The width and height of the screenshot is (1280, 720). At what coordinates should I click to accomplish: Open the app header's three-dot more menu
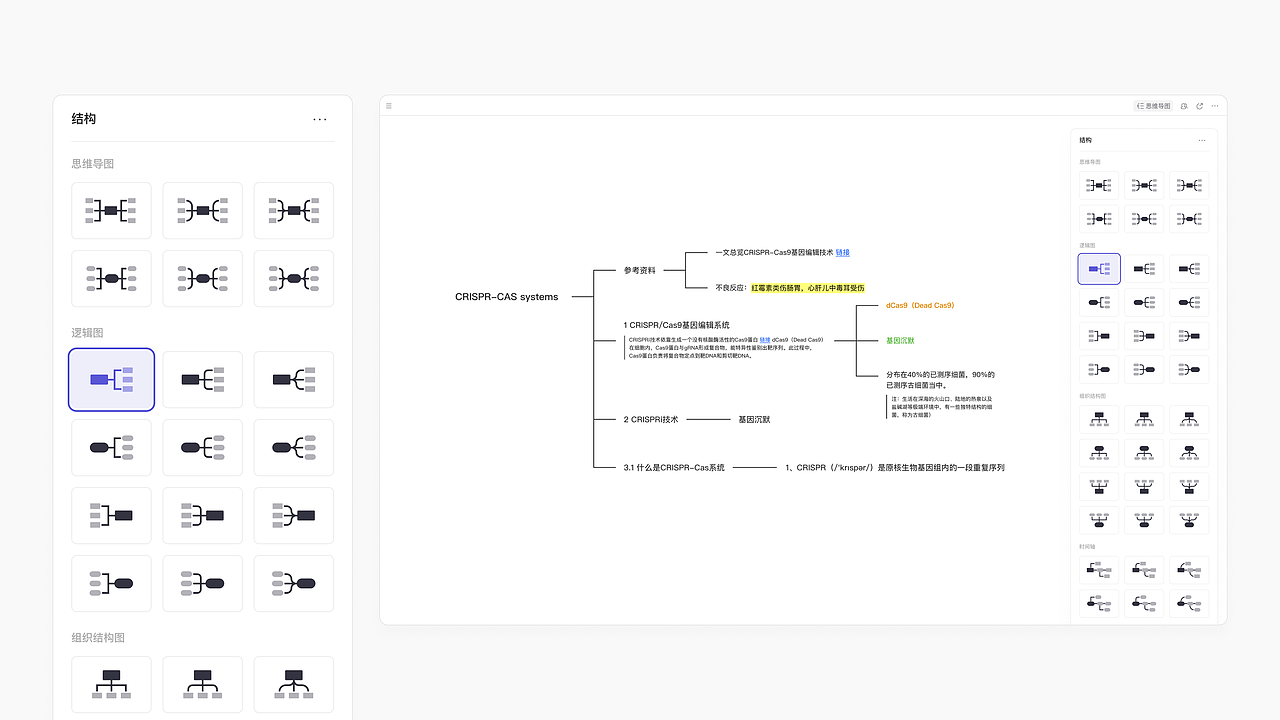1215,105
